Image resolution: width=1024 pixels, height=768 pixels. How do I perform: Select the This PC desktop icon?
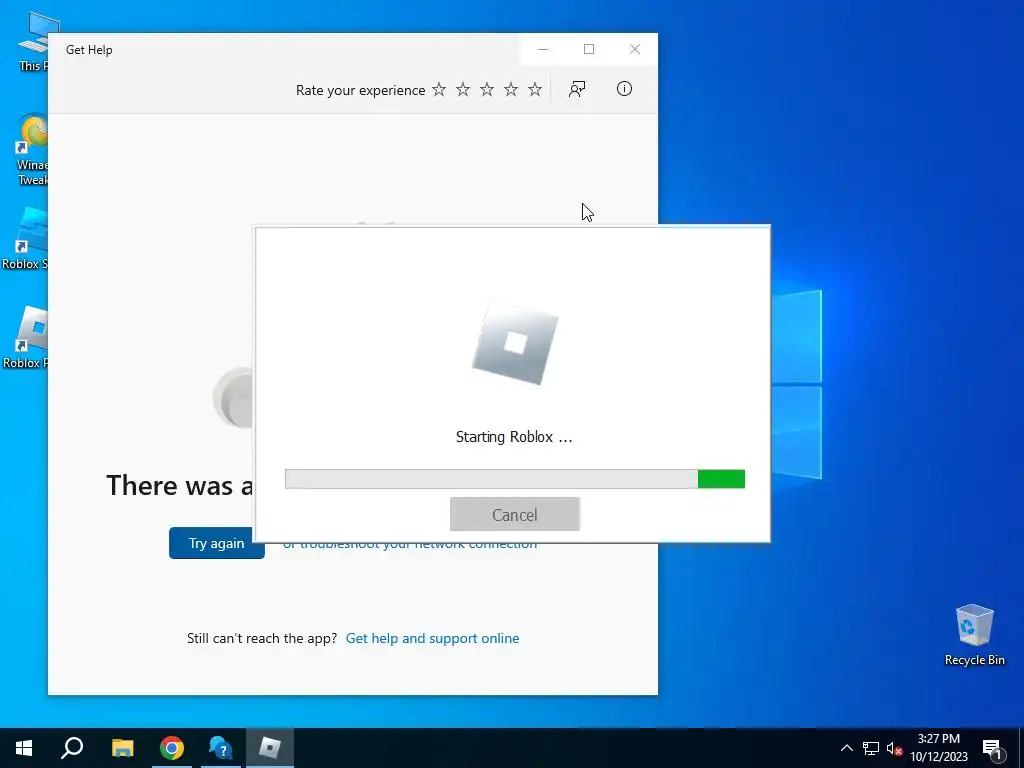33,41
